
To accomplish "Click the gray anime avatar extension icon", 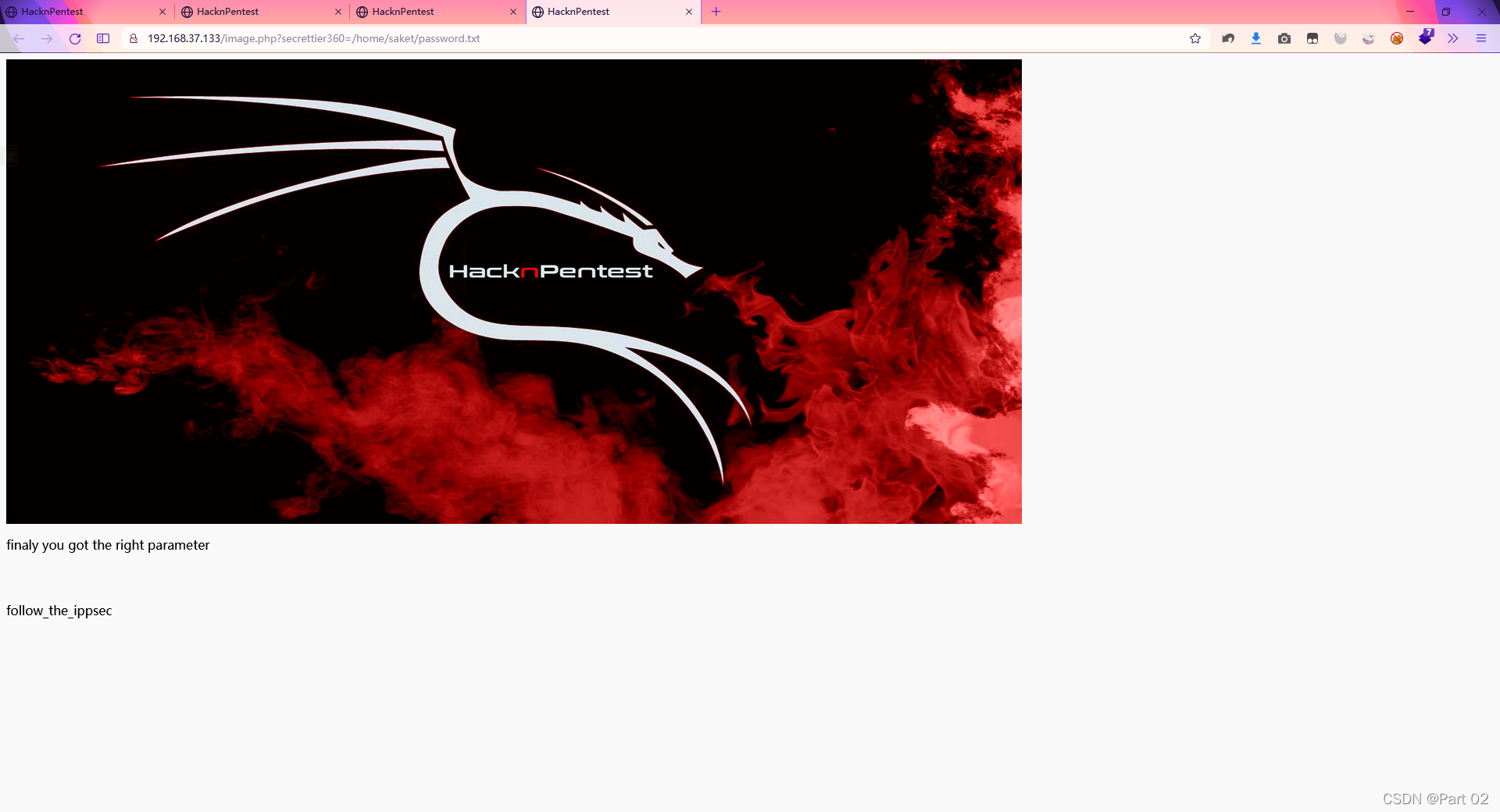I will [x=1341, y=38].
